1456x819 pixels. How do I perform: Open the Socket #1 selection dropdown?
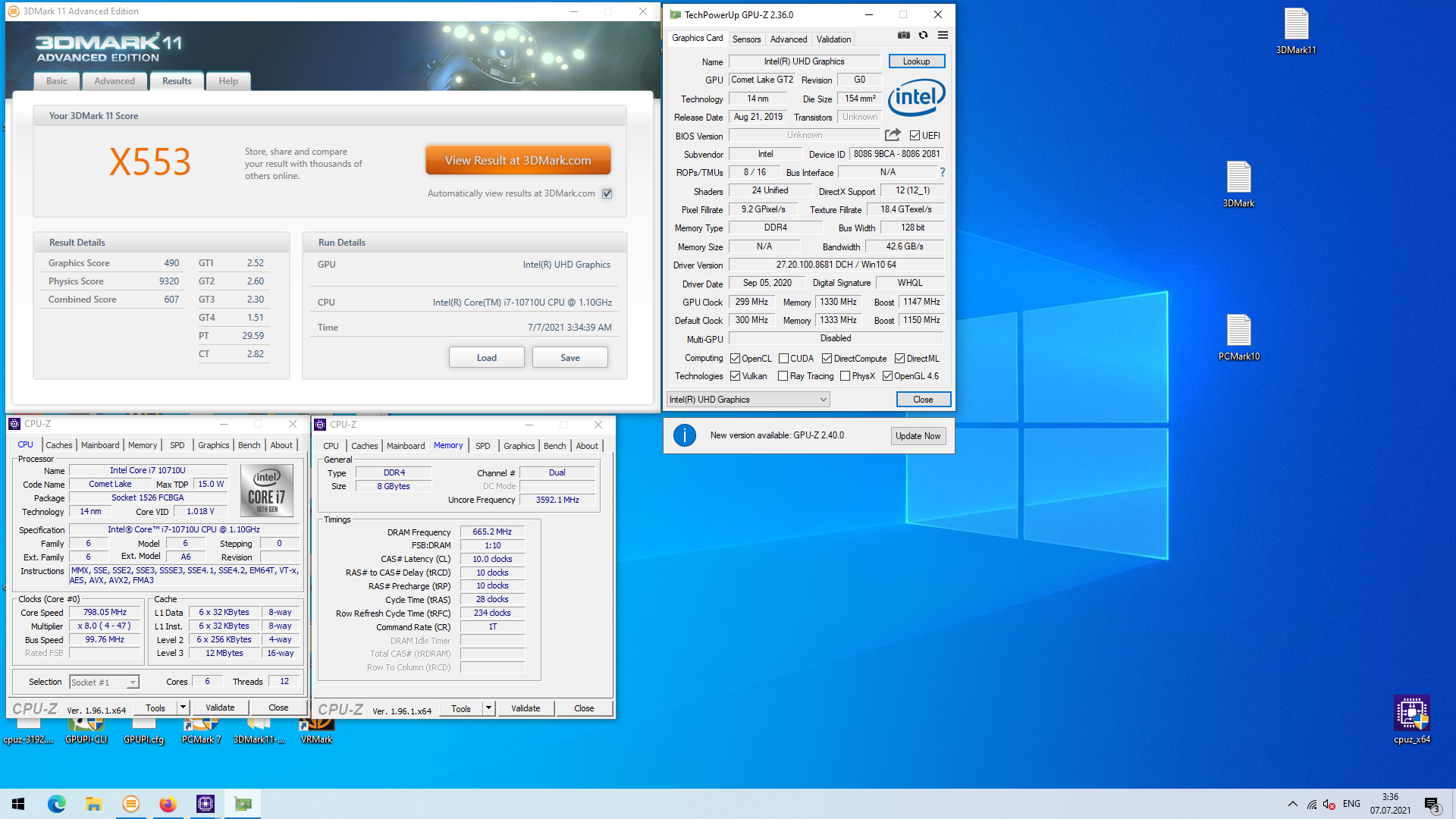(x=104, y=682)
